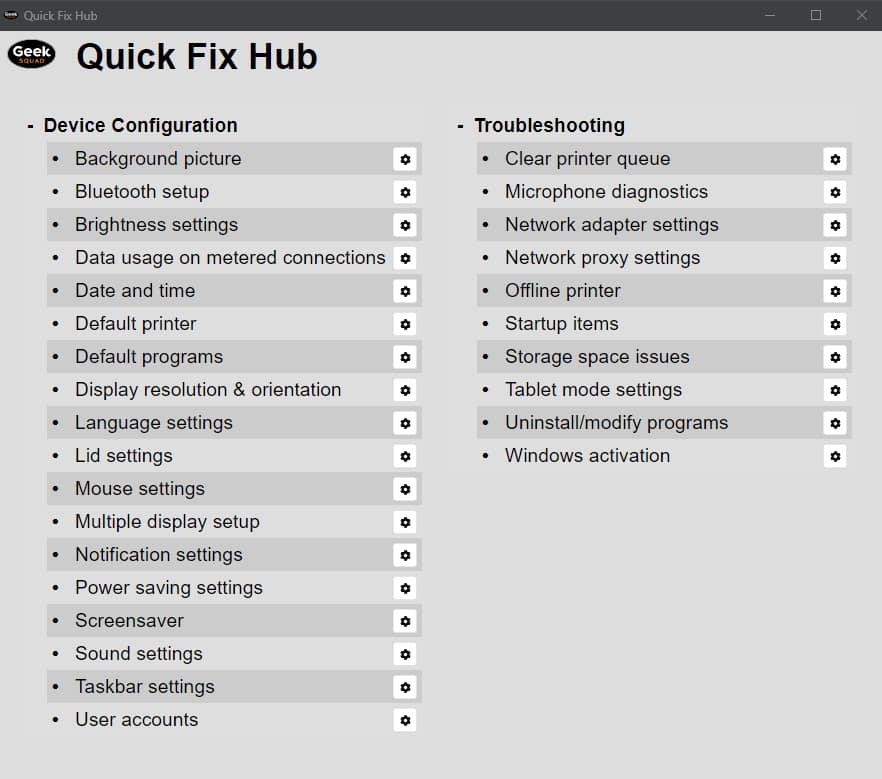Click the gear beside Brightness settings
Screen dimensions: 882x779
point(405,225)
